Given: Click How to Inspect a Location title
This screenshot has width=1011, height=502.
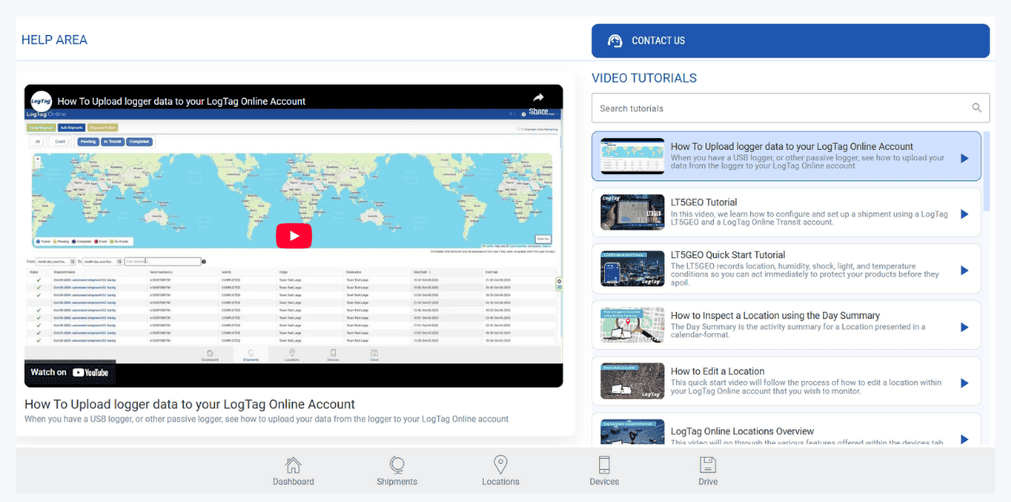Looking at the screenshot, I should [x=775, y=316].
